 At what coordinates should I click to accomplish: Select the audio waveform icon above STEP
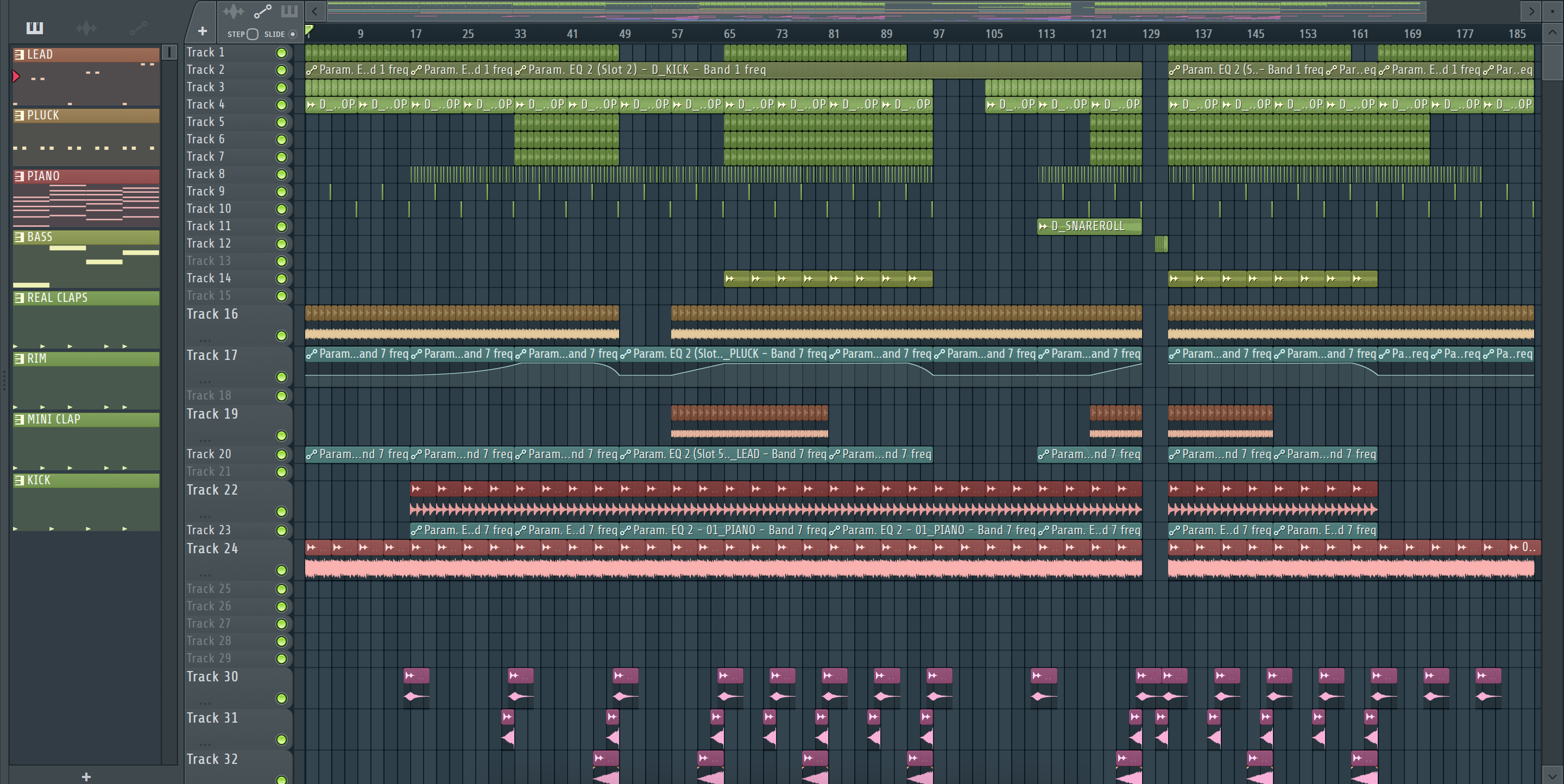[233, 11]
